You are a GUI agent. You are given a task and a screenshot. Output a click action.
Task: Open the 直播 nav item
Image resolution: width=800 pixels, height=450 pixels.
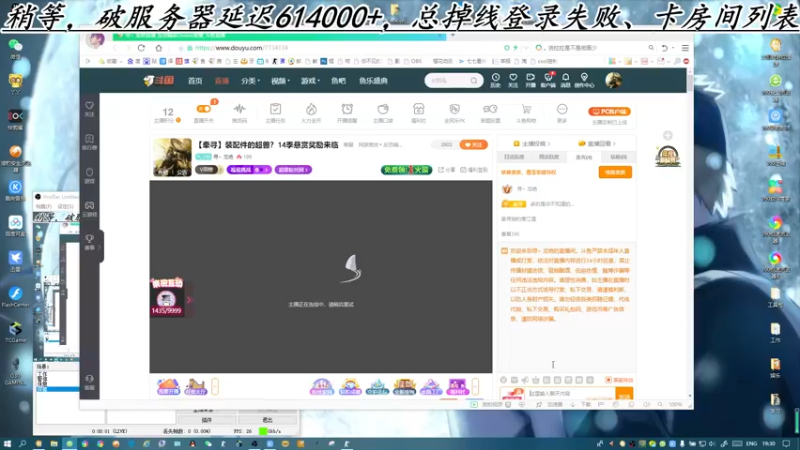(x=221, y=81)
